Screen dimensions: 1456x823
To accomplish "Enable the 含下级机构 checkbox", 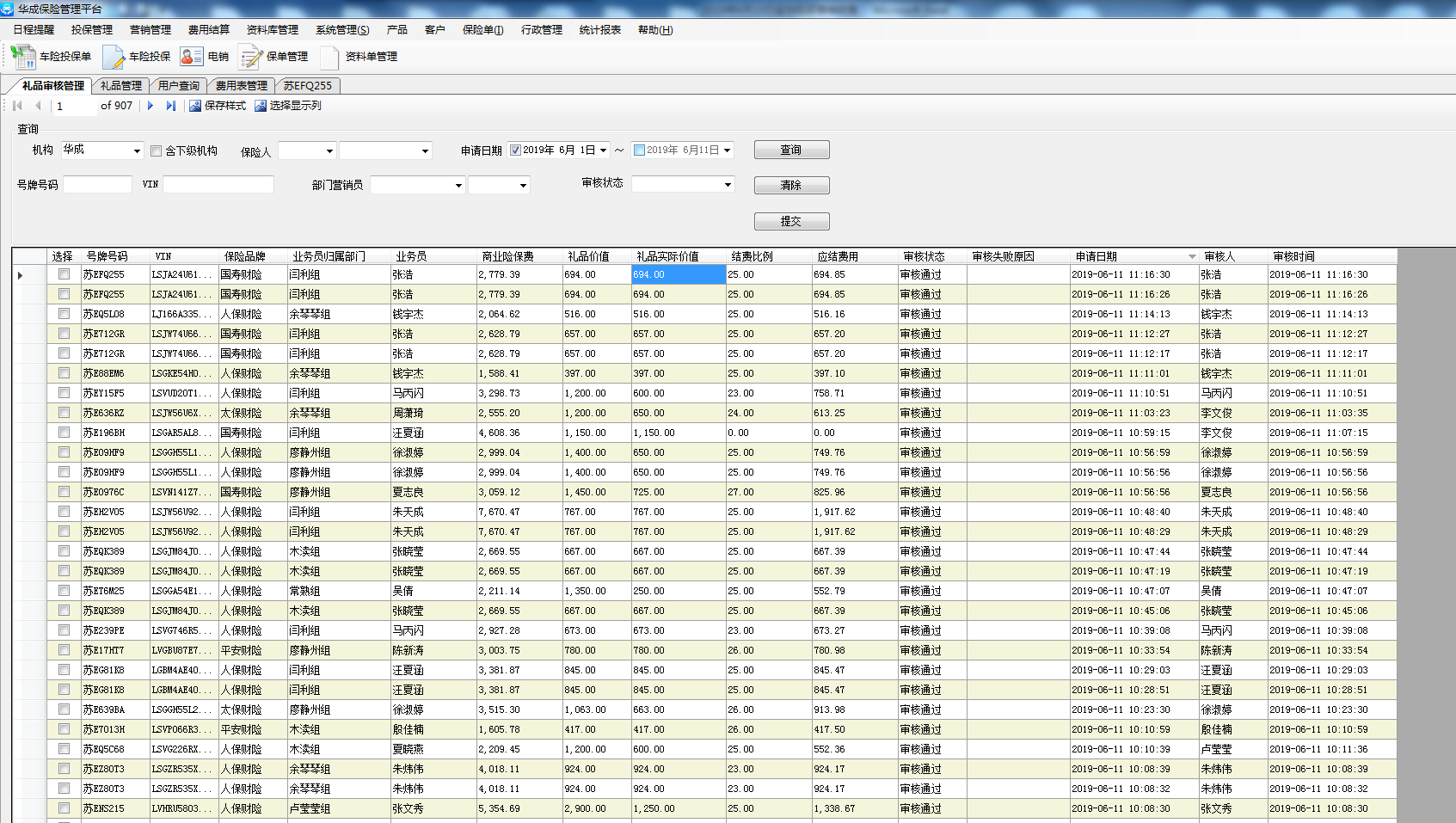I will pyautogui.click(x=157, y=151).
